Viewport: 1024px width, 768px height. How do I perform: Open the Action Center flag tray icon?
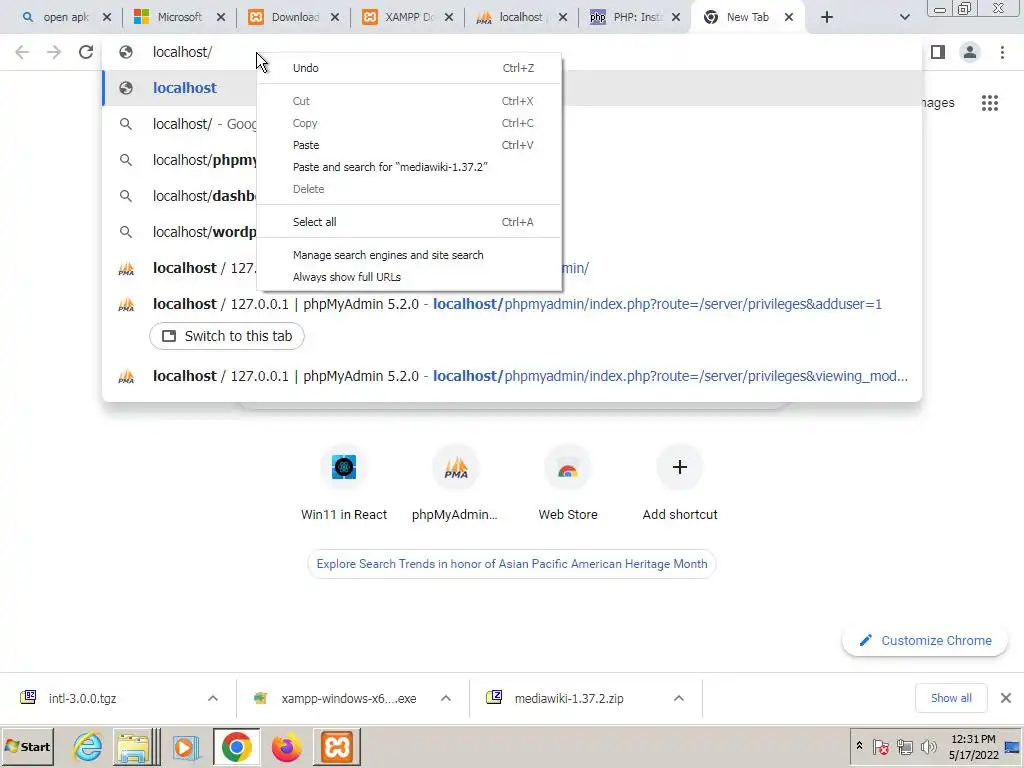[880, 746]
